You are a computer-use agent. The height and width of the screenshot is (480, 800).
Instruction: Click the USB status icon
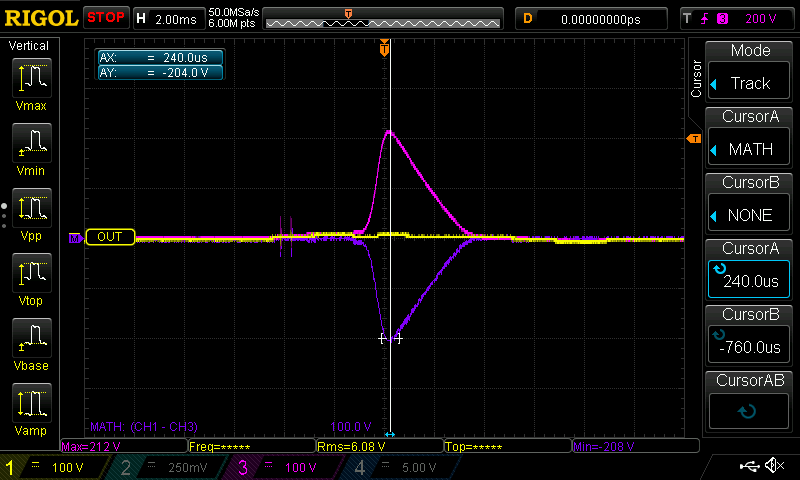tap(748, 466)
